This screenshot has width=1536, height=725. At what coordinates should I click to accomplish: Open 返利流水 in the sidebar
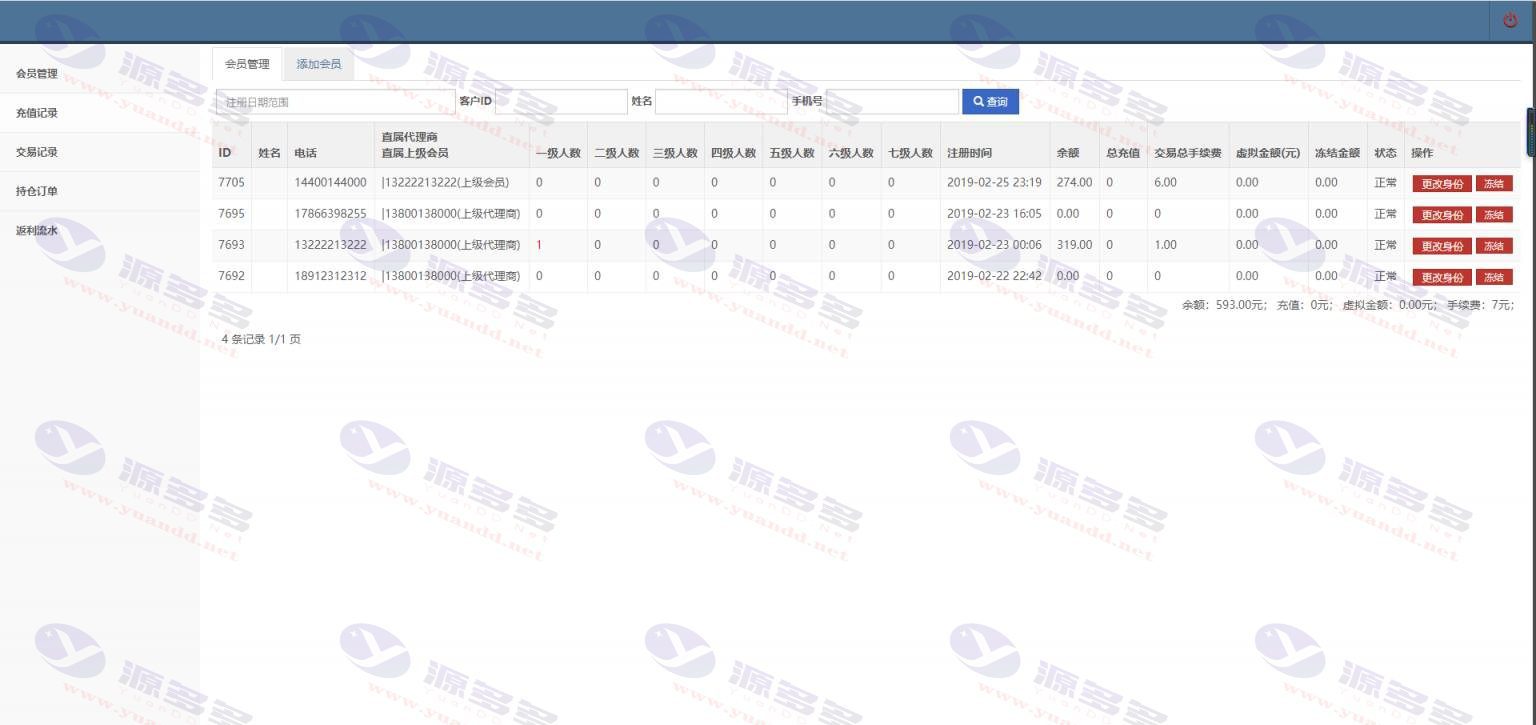pyautogui.click(x=37, y=230)
